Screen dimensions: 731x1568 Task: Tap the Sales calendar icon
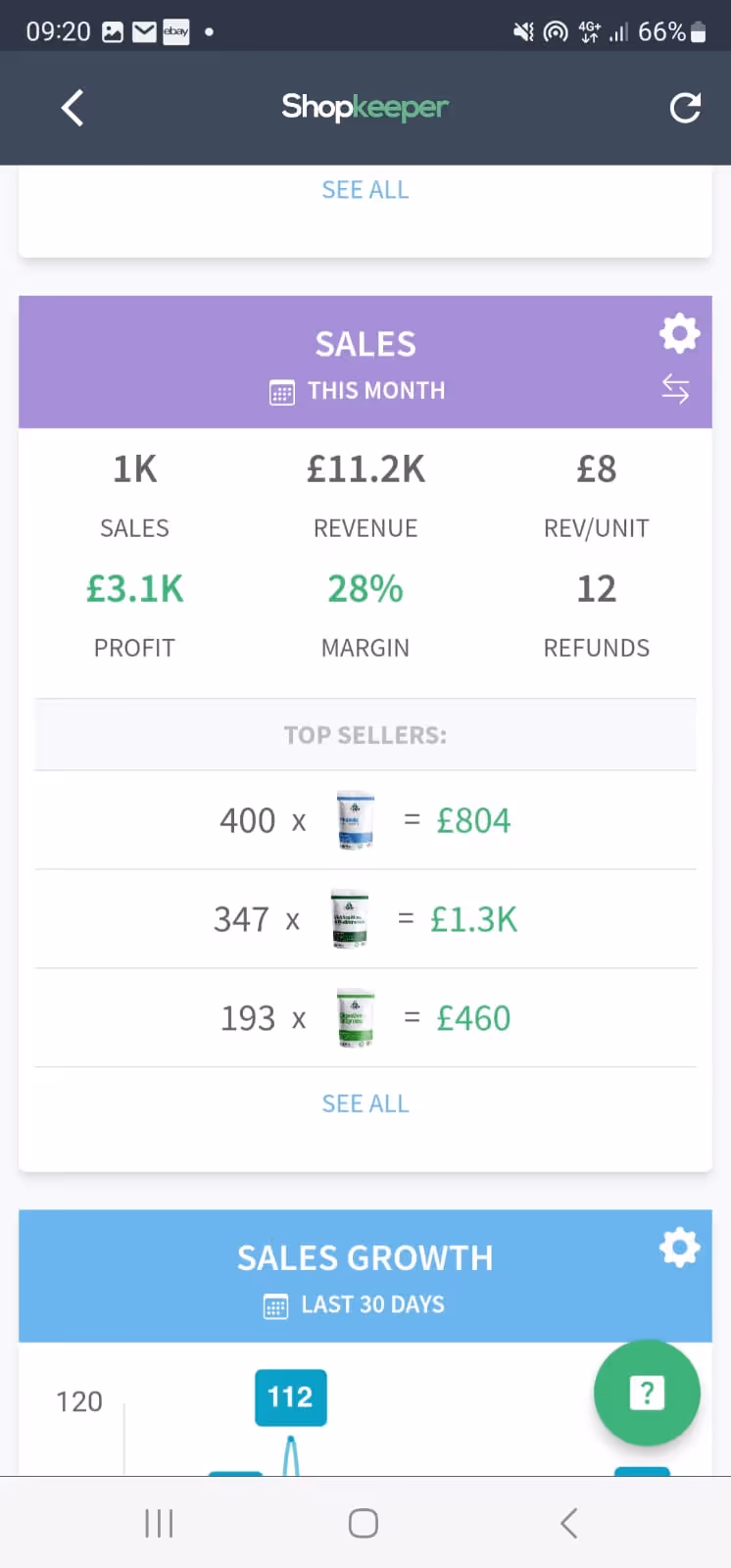tap(282, 393)
